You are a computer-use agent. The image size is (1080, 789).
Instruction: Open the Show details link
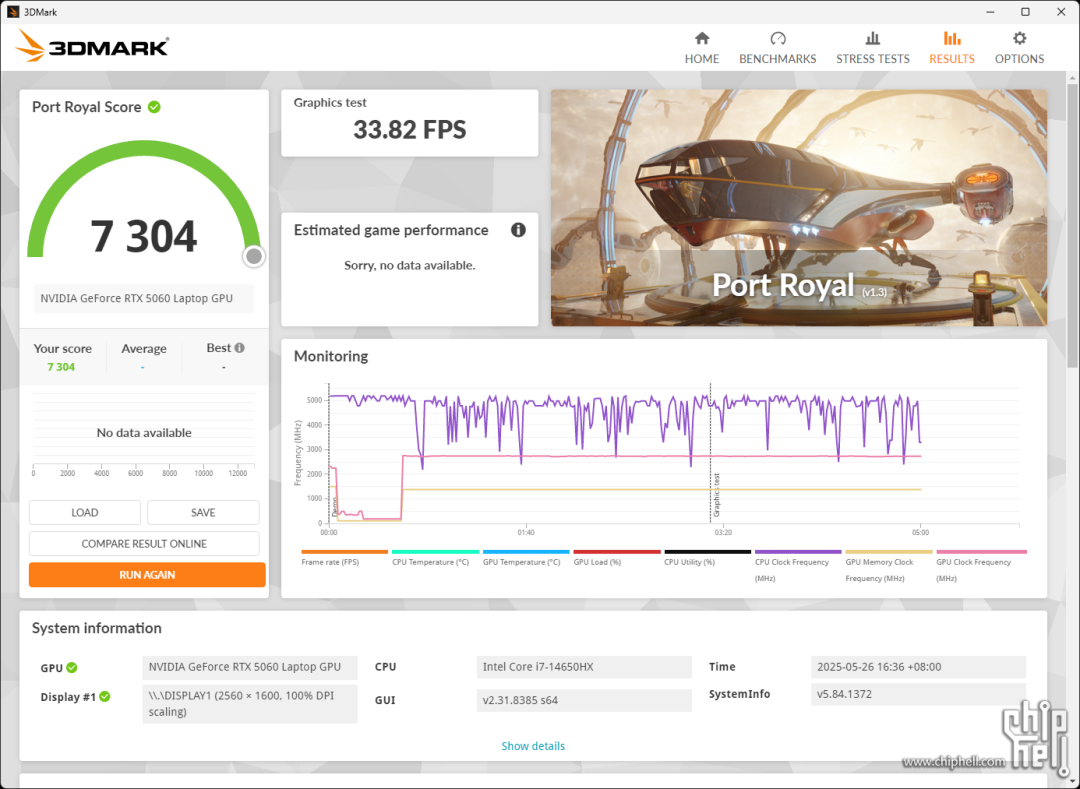(533, 746)
